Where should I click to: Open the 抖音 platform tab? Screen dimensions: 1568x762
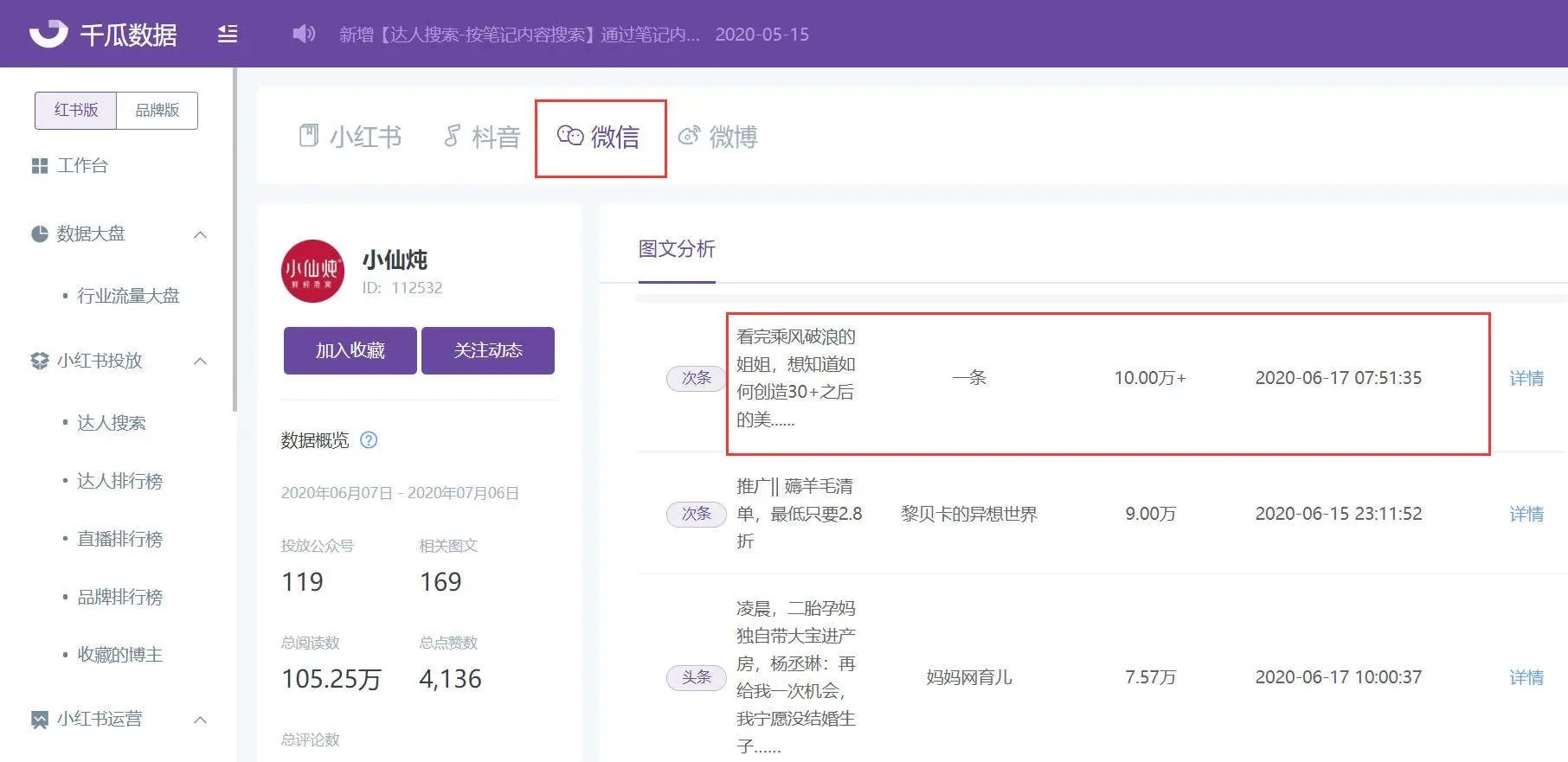pos(482,137)
